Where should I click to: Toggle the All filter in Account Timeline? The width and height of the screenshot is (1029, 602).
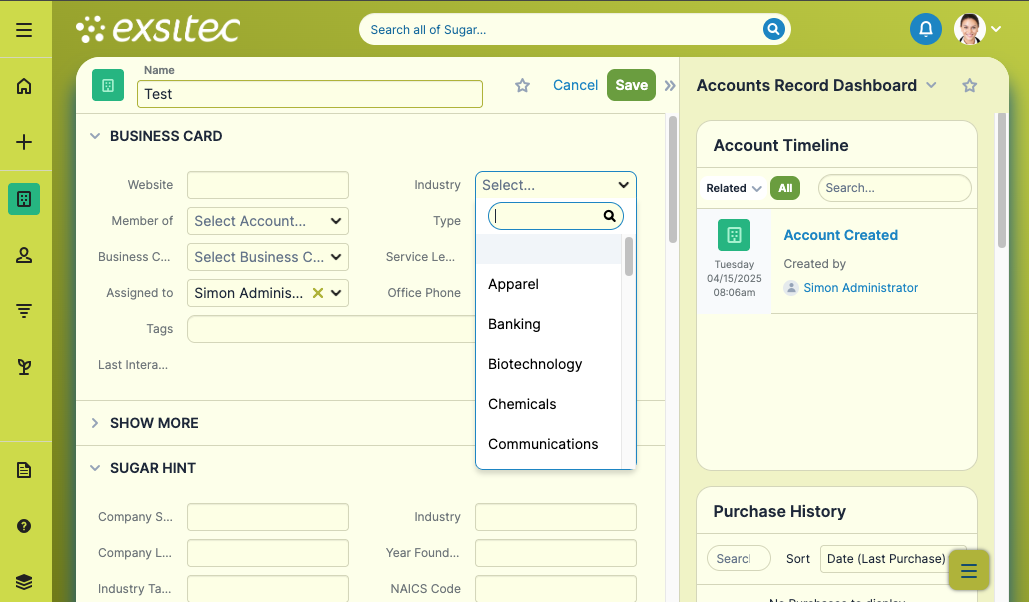point(784,188)
